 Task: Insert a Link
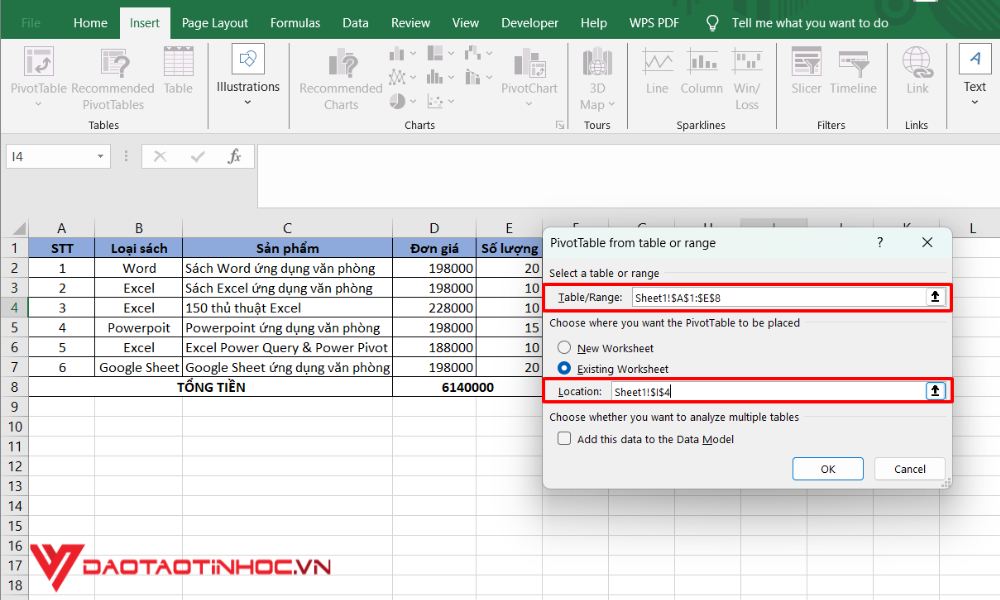pos(917,75)
